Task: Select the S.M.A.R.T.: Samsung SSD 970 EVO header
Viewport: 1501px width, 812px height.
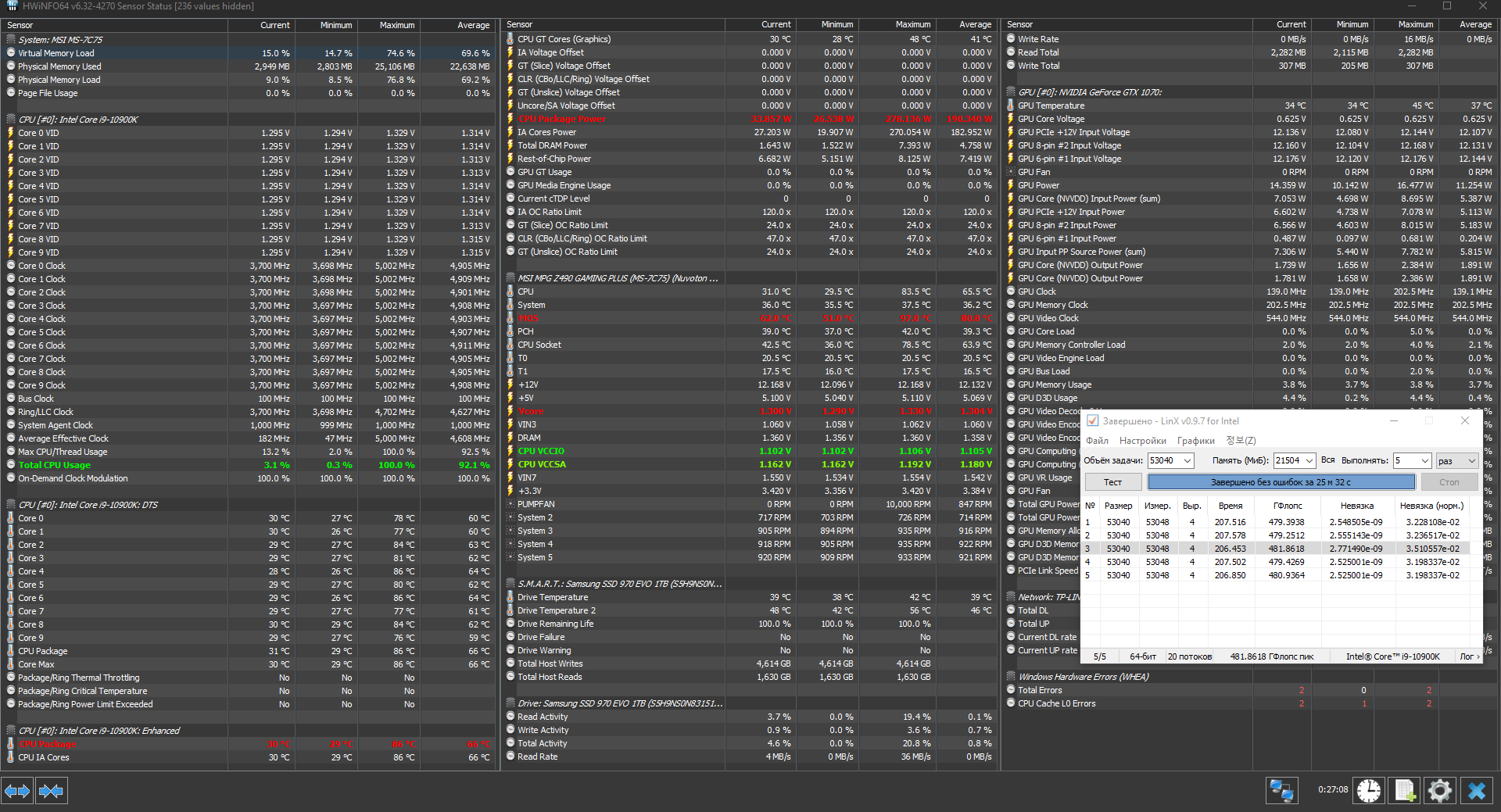Action: point(620,584)
